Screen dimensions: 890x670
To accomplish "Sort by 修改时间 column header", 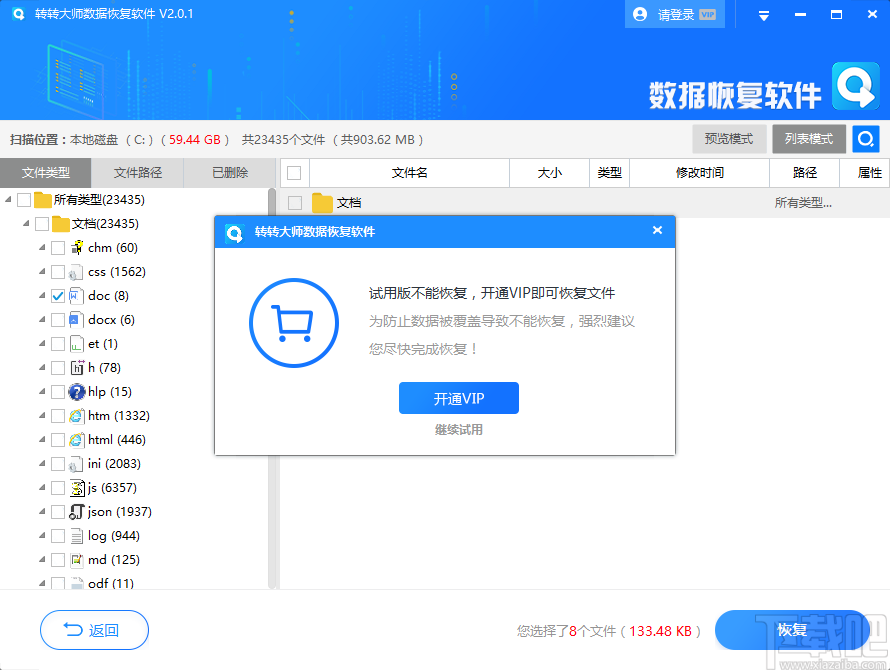I will pyautogui.click(x=699, y=173).
